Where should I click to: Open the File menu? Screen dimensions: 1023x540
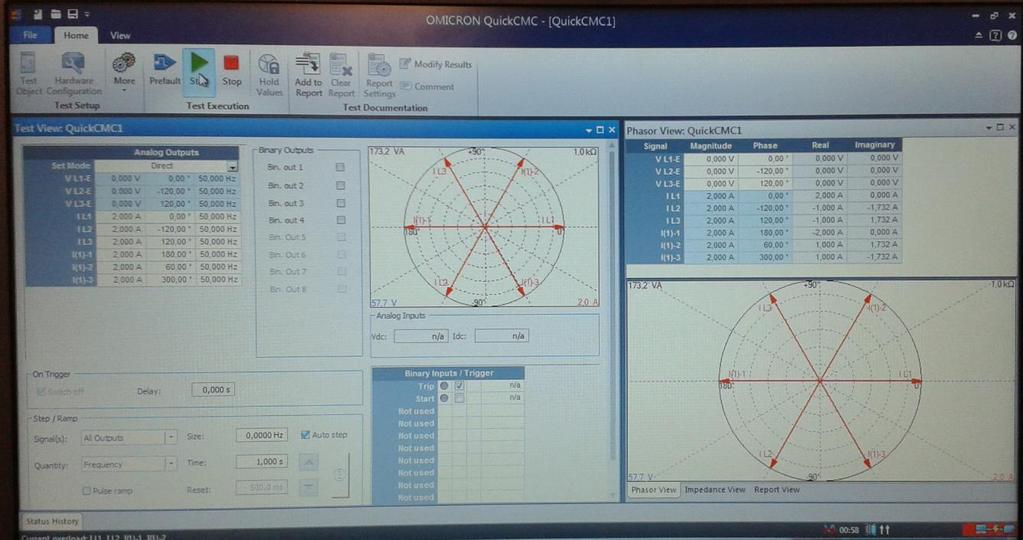[x=30, y=35]
